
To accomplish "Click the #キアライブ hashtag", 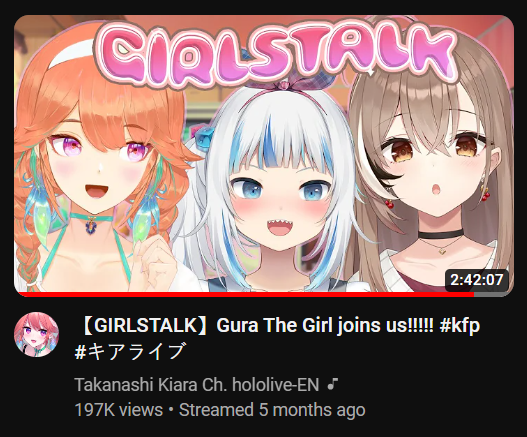I will (x=129, y=351).
